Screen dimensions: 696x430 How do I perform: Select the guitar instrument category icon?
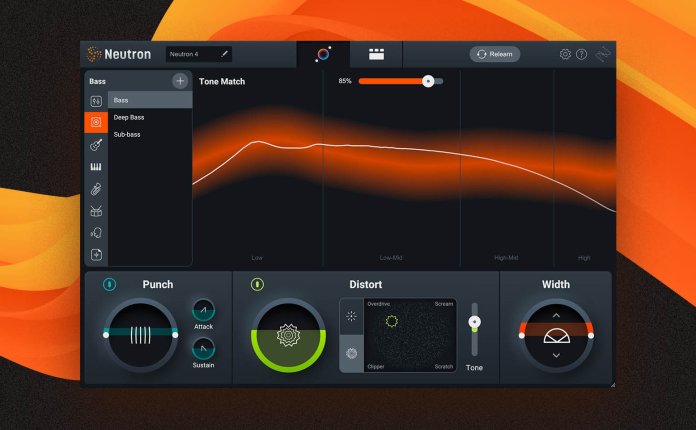tap(96, 144)
